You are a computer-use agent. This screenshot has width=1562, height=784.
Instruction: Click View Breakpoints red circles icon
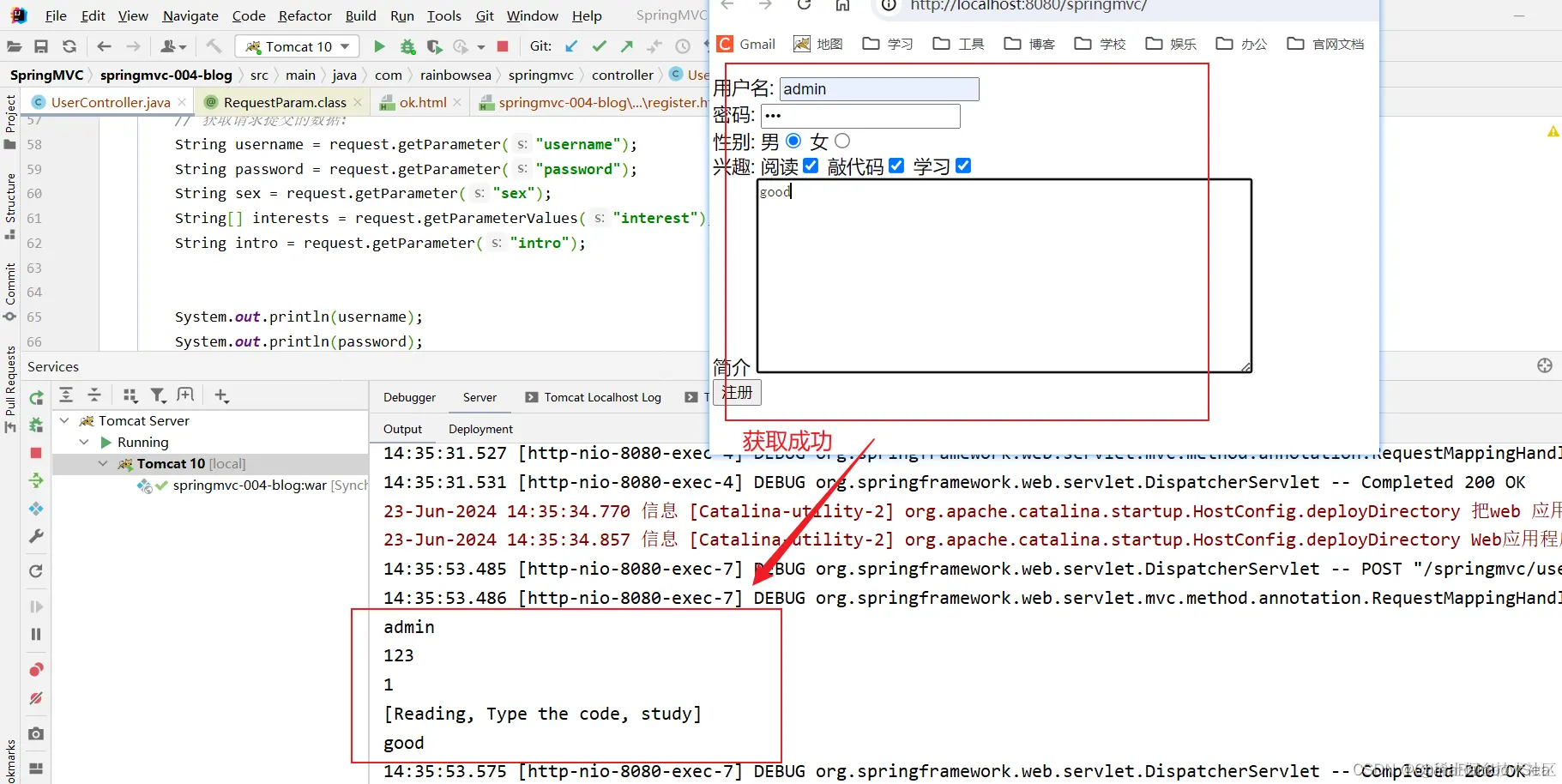click(36, 669)
